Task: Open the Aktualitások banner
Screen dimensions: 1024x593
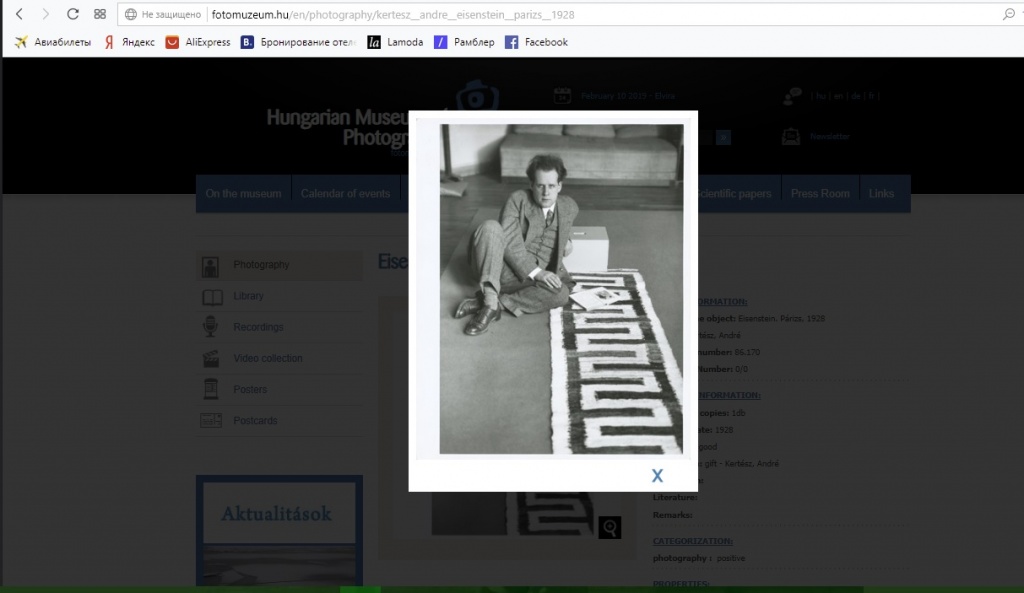Action: point(280,530)
